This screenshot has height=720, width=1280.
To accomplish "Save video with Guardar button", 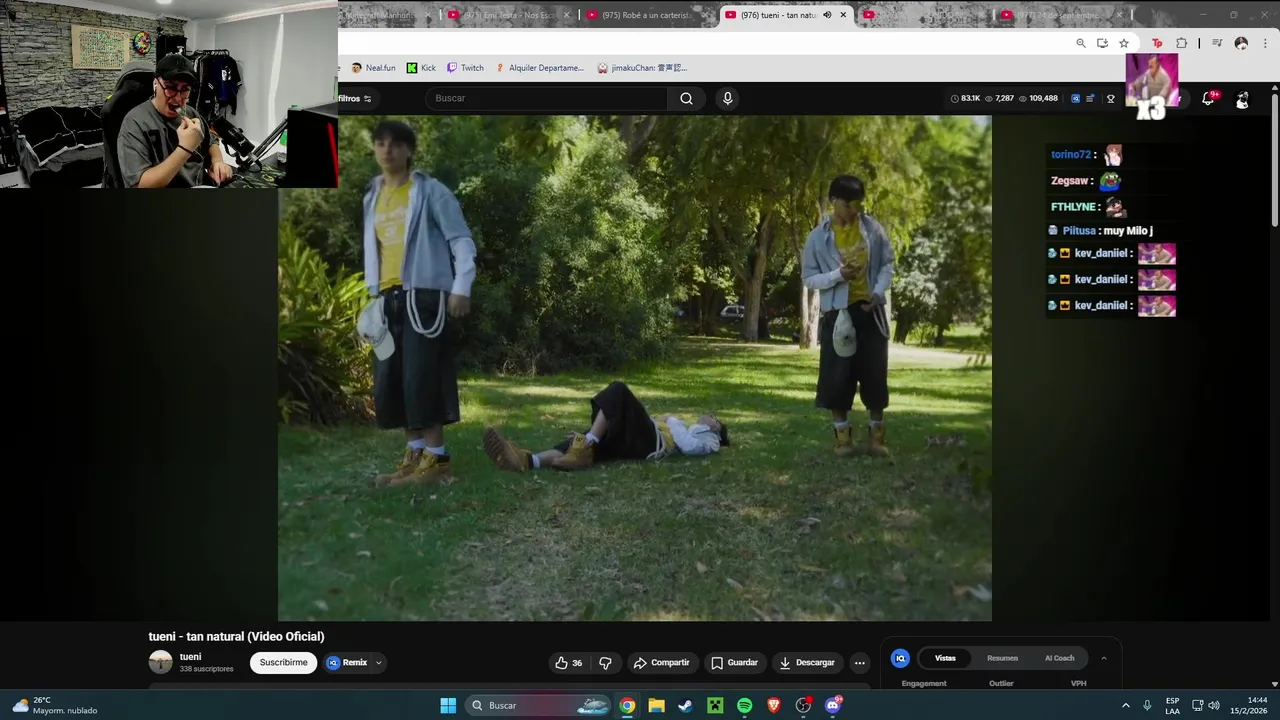I will tap(734, 663).
